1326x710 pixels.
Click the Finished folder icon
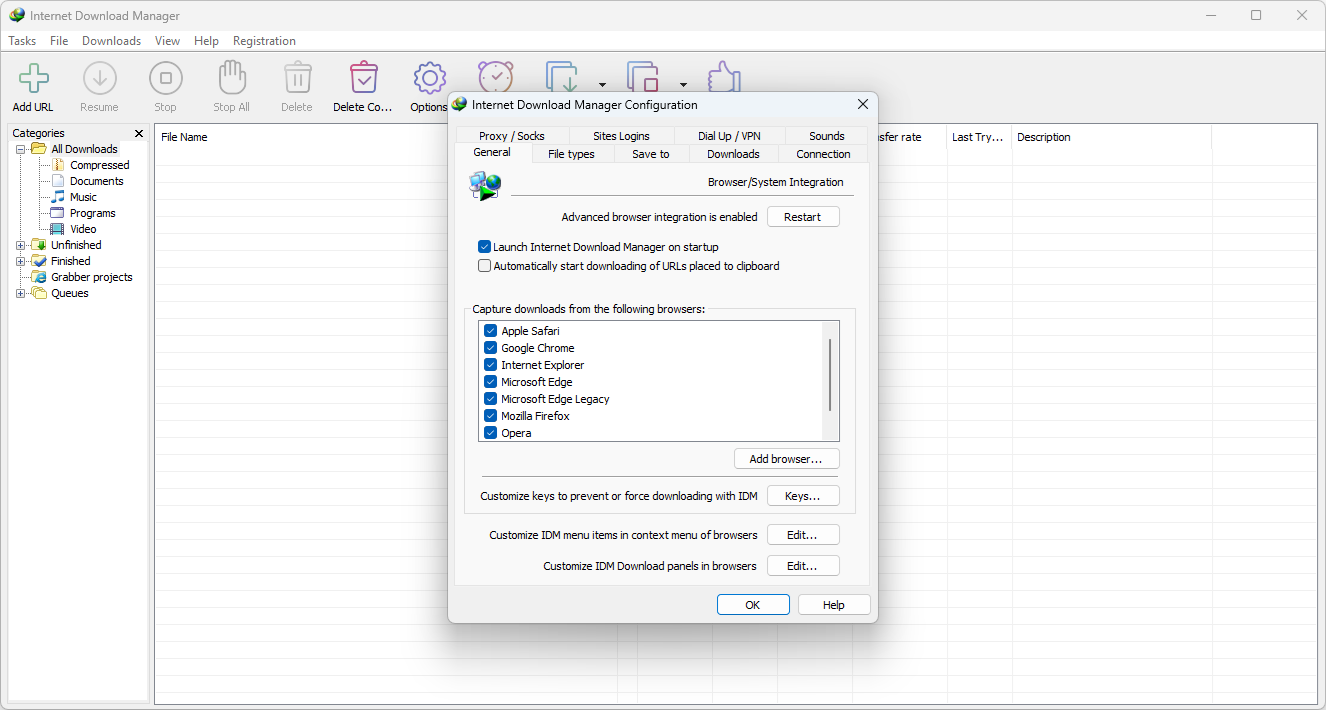click(x=40, y=261)
